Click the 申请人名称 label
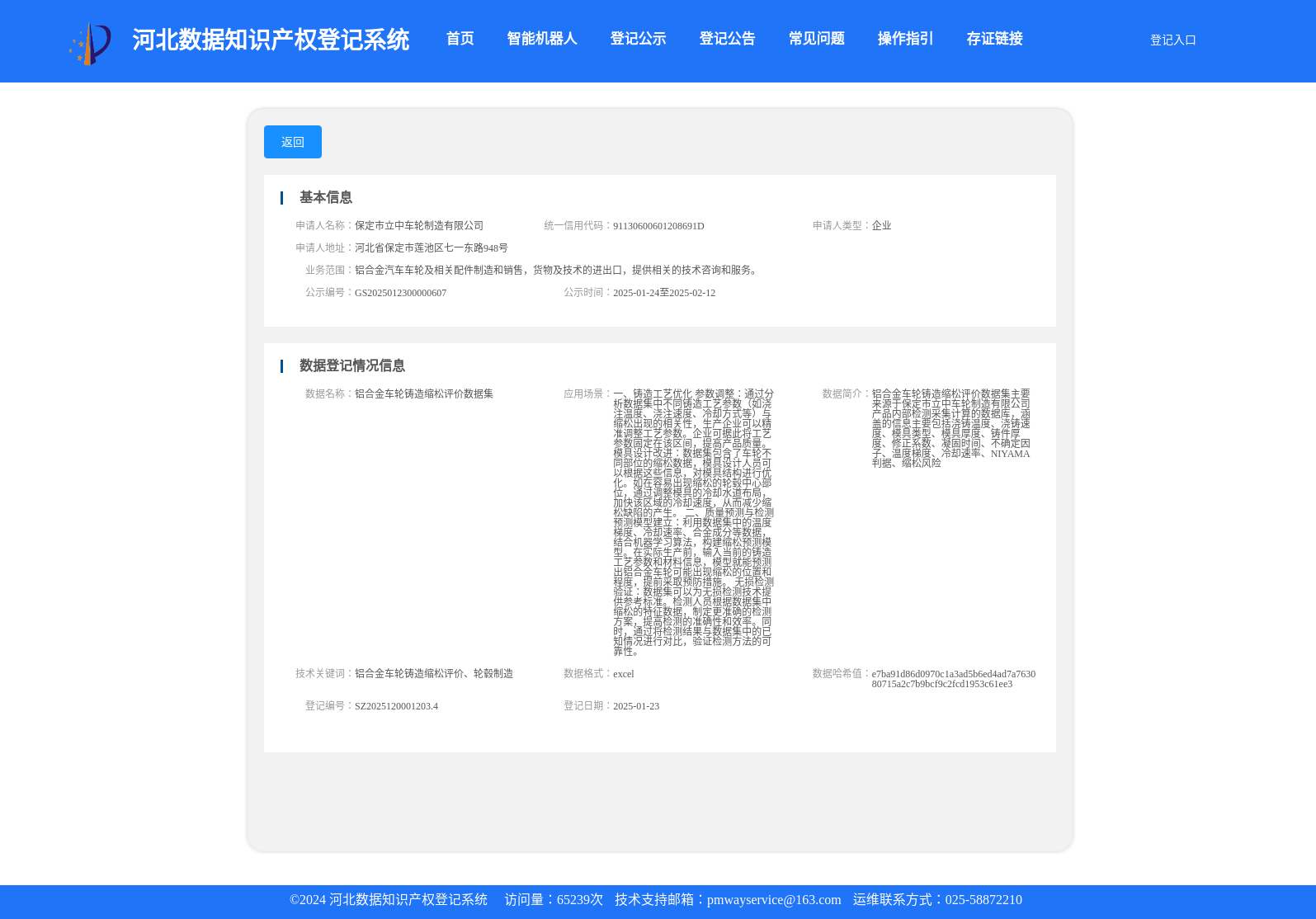This screenshot has width=1316, height=919. 324,225
